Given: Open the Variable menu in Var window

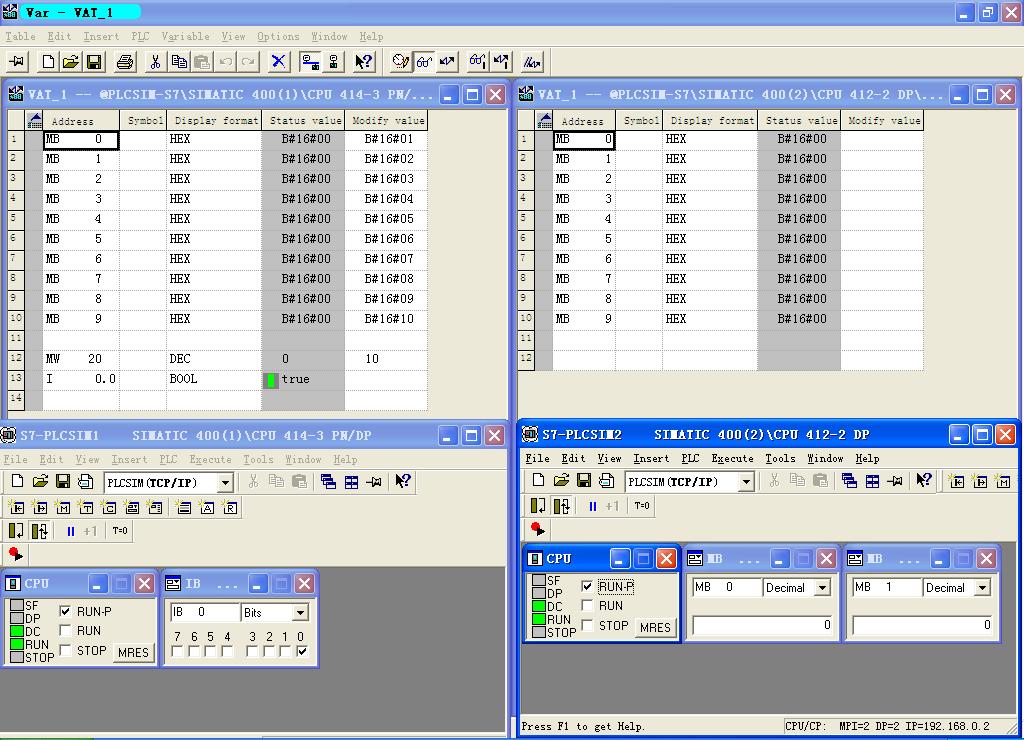Looking at the screenshot, I should coord(185,37).
